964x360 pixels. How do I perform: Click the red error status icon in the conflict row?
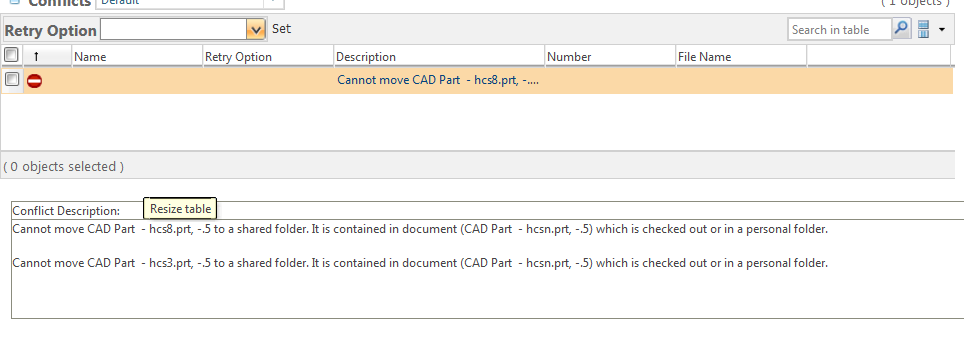[x=34, y=80]
